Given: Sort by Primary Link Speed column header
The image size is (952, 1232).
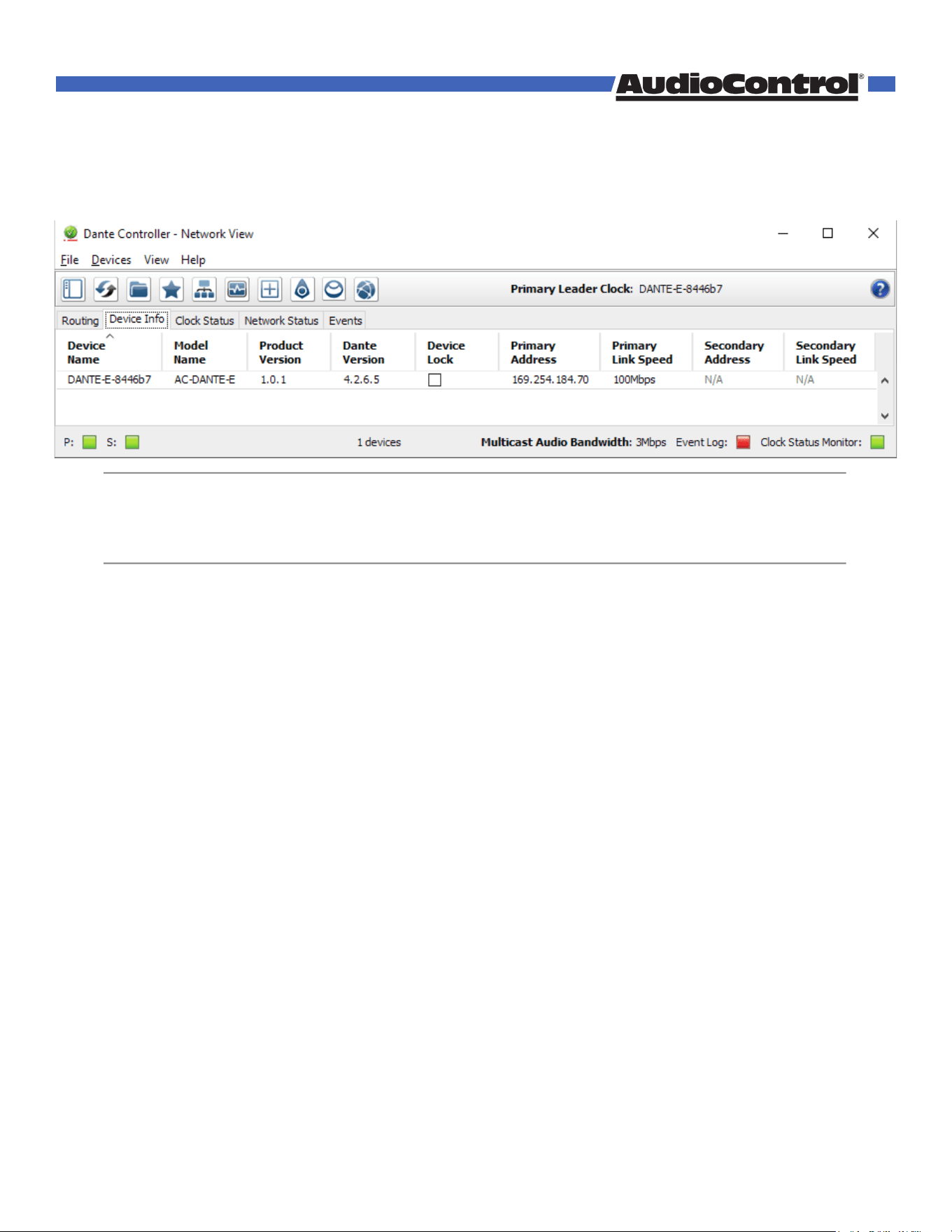Looking at the screenshot, I should 646,352.
